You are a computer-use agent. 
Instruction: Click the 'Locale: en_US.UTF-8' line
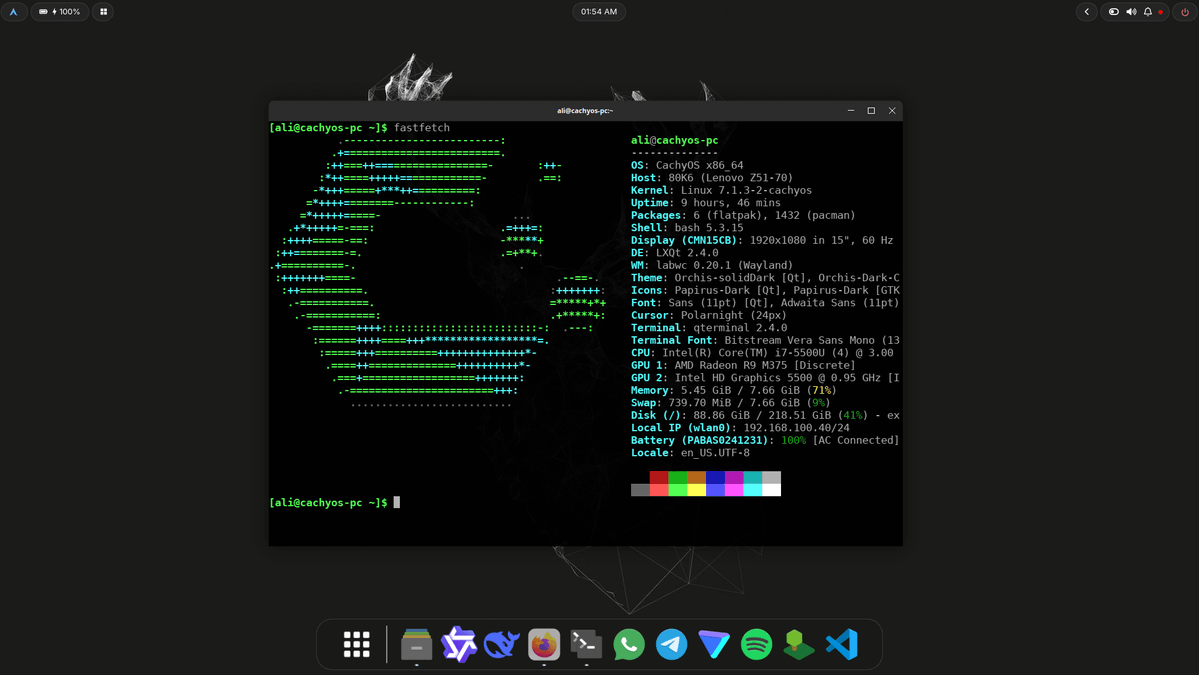coord(690,453)
